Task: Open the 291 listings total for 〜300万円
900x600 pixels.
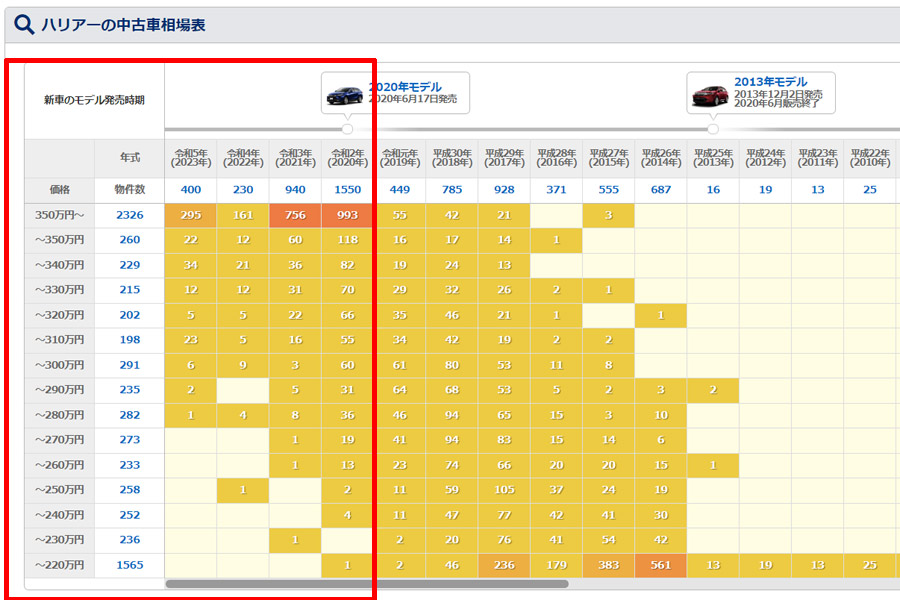Action: pyautogui.click(x=130, y=365)
